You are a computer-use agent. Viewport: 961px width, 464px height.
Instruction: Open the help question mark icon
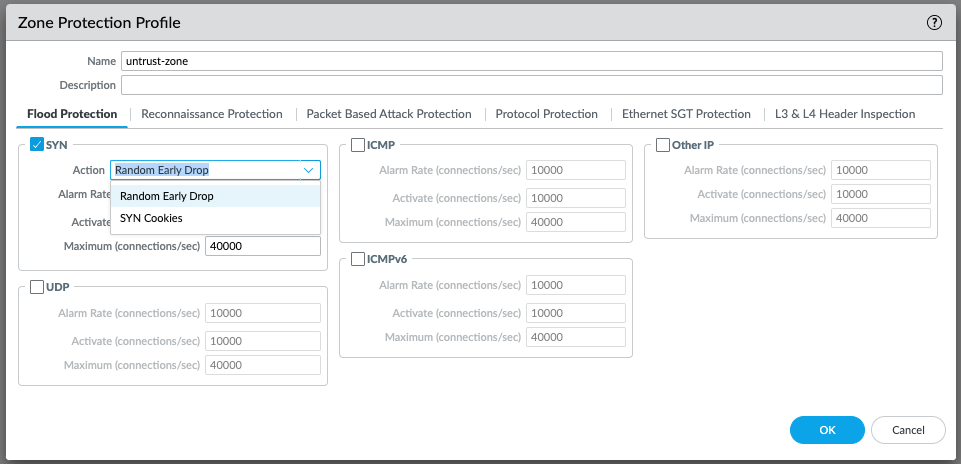935,22
